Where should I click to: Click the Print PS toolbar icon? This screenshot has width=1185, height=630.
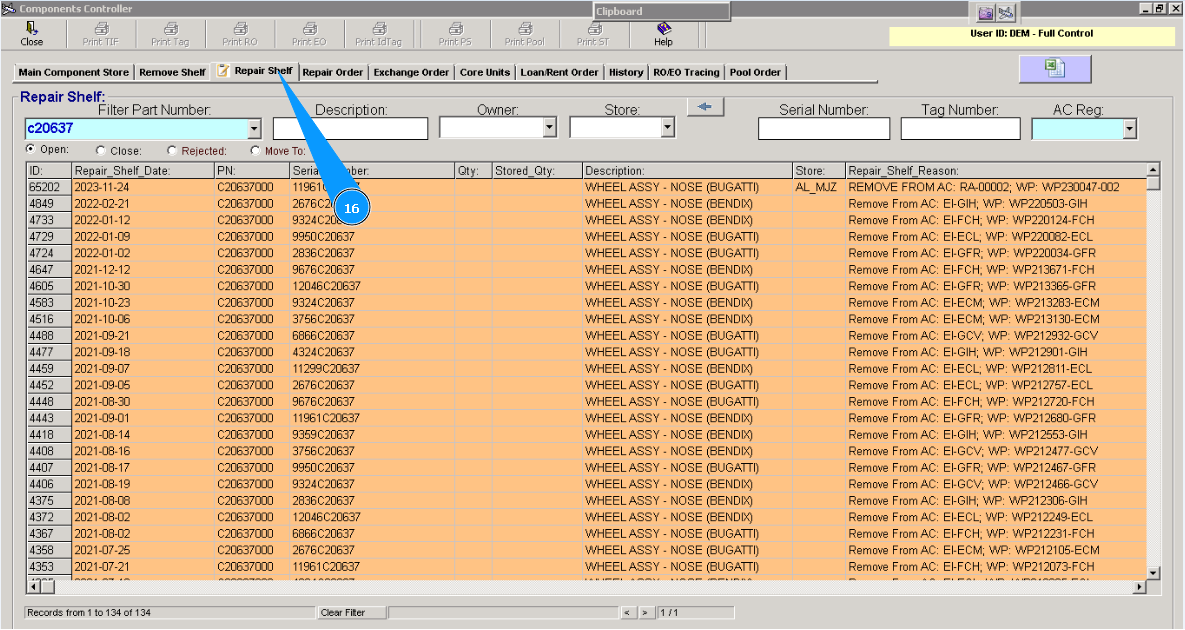(x=455, y=35)
